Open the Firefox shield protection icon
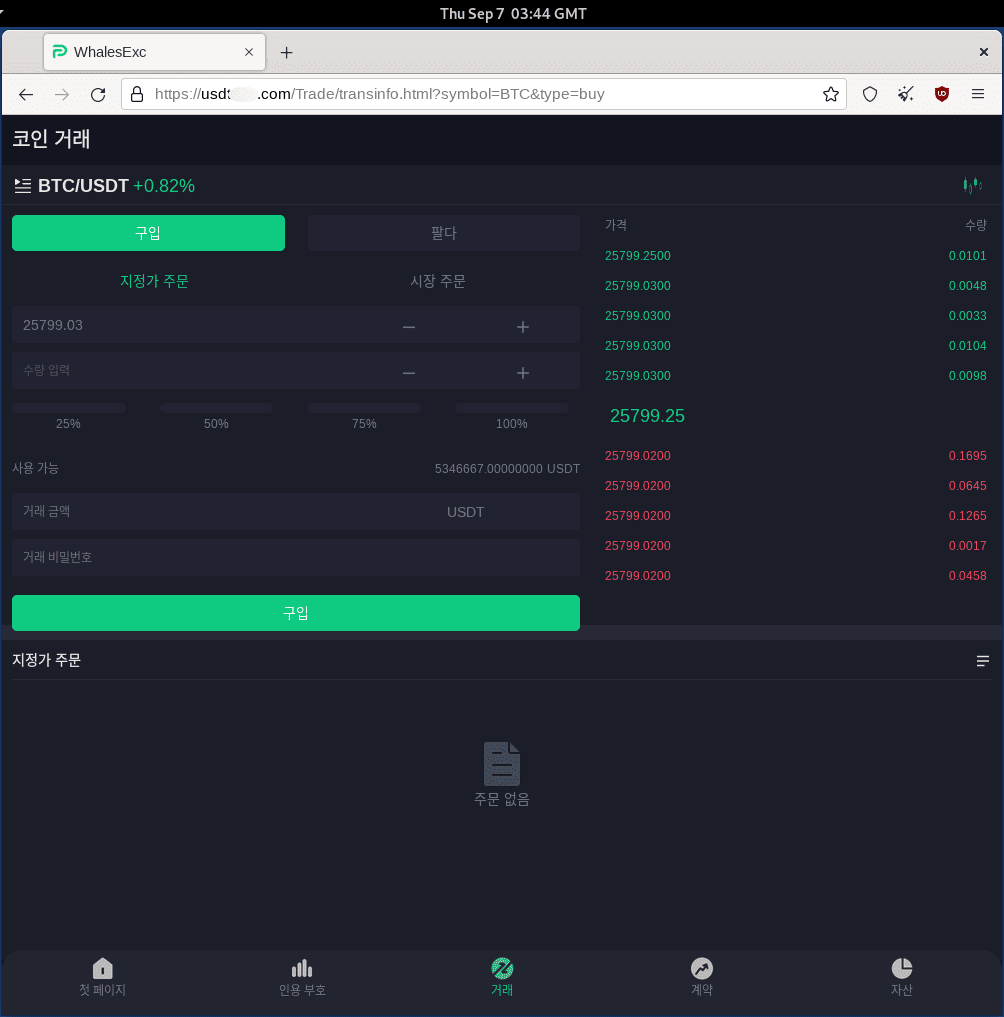This screenshot has height=1017, width=1004. [870, 95]
